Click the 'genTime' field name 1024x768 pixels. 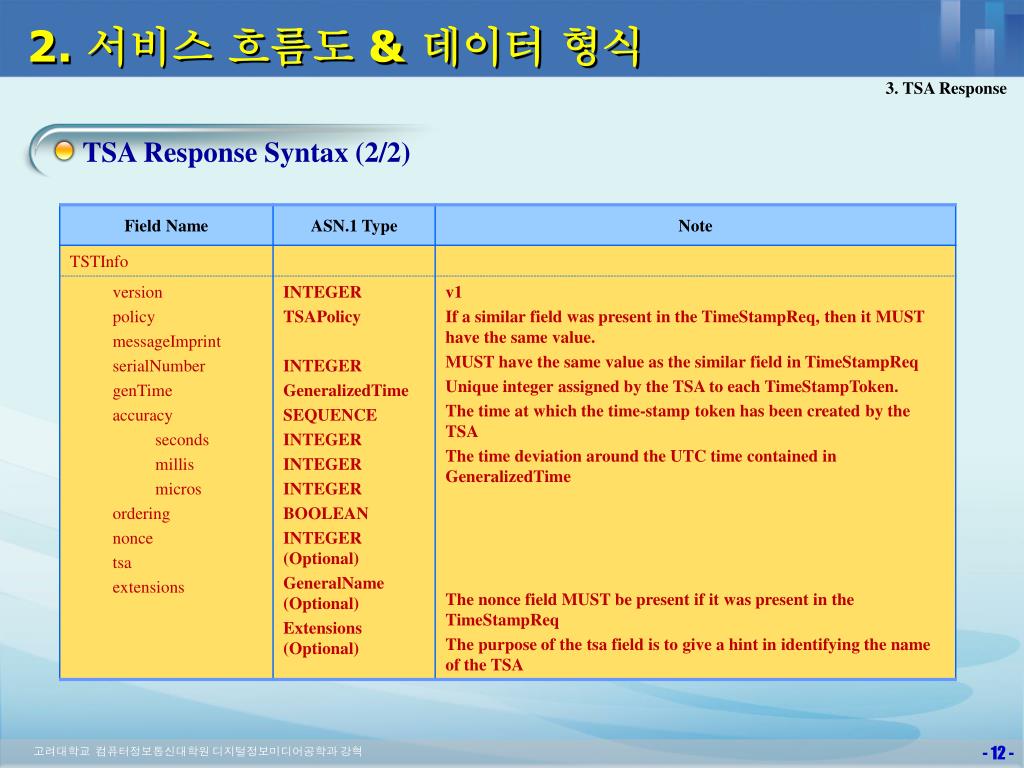[x=142, y=391]
